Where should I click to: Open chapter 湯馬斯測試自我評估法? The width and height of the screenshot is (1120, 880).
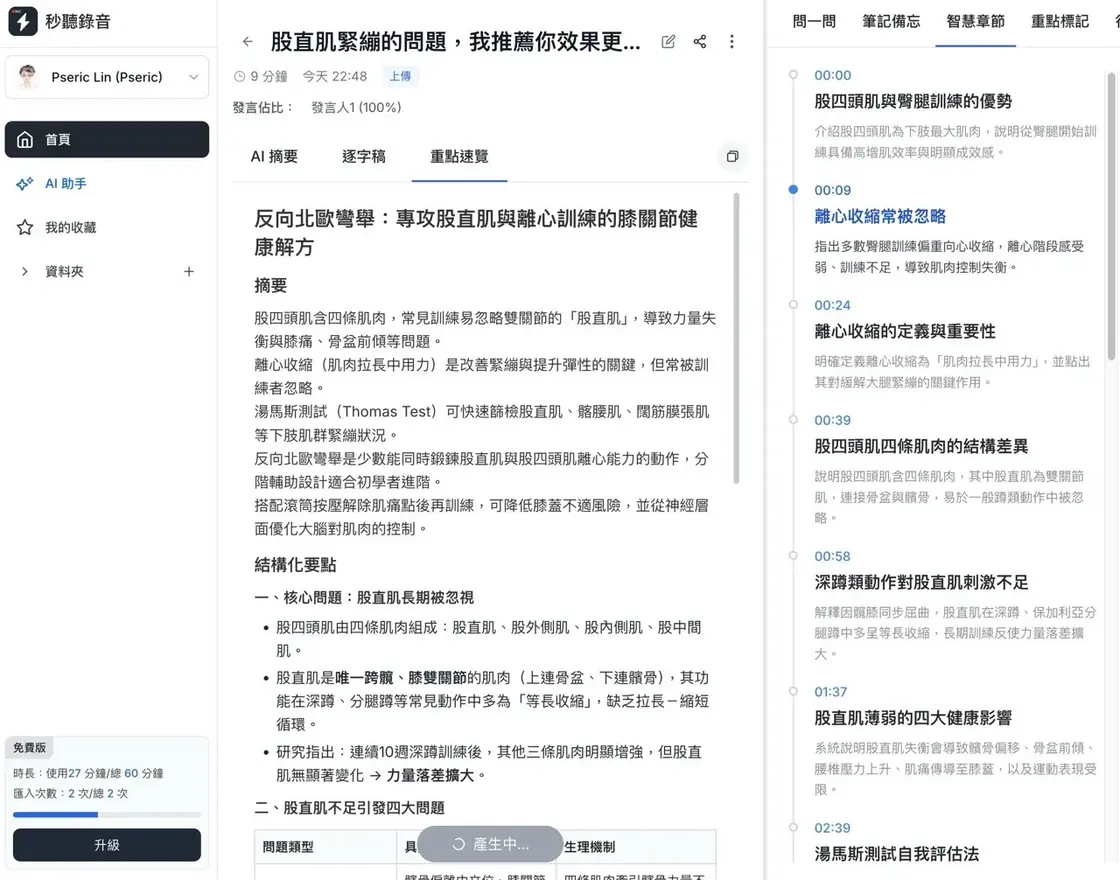[x=896, y=854]
